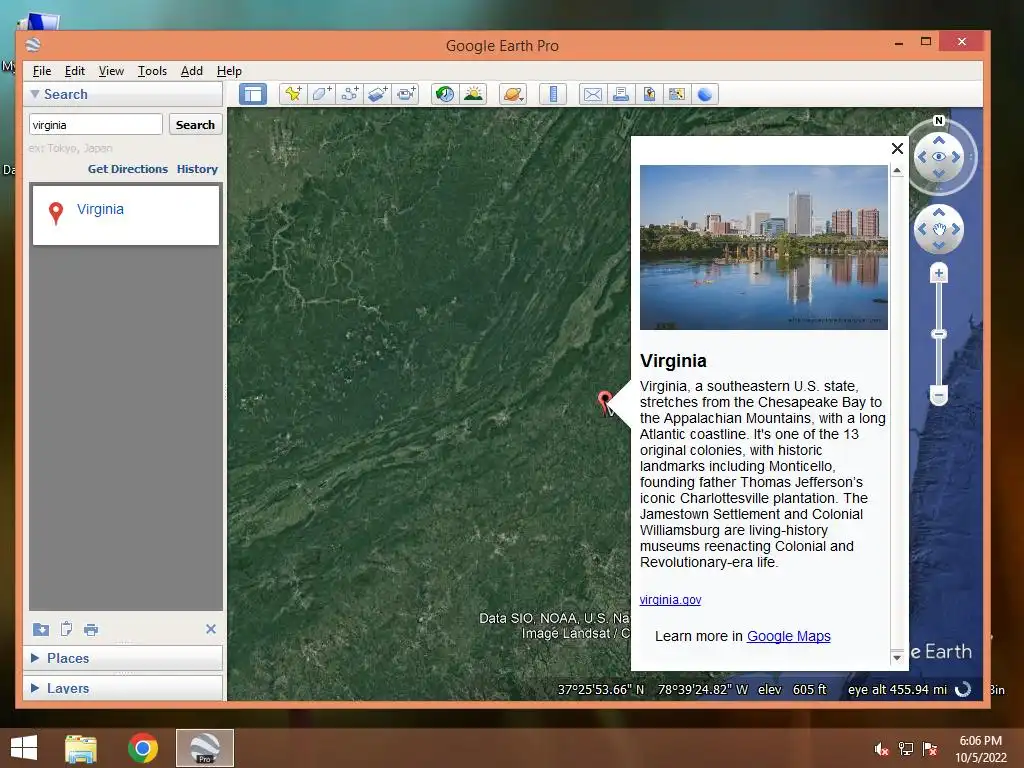Open the Google Maps link in balloon
The height and width of the screenshot is (768, 1024).
[x=788, y=636]
